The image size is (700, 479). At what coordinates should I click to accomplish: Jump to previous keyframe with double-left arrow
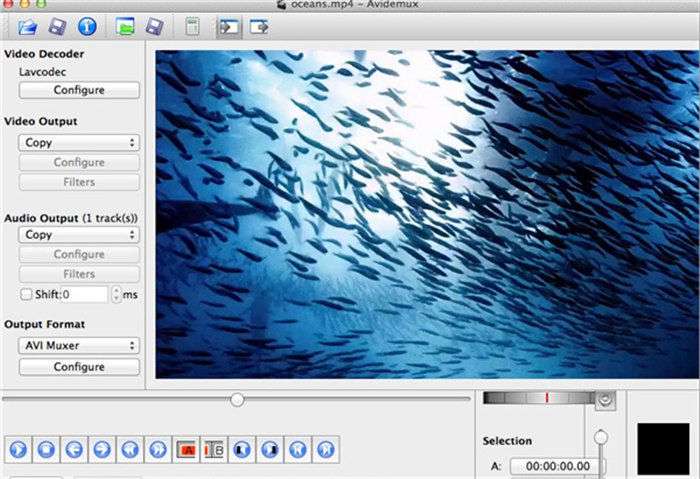click(x=130, y=449)
